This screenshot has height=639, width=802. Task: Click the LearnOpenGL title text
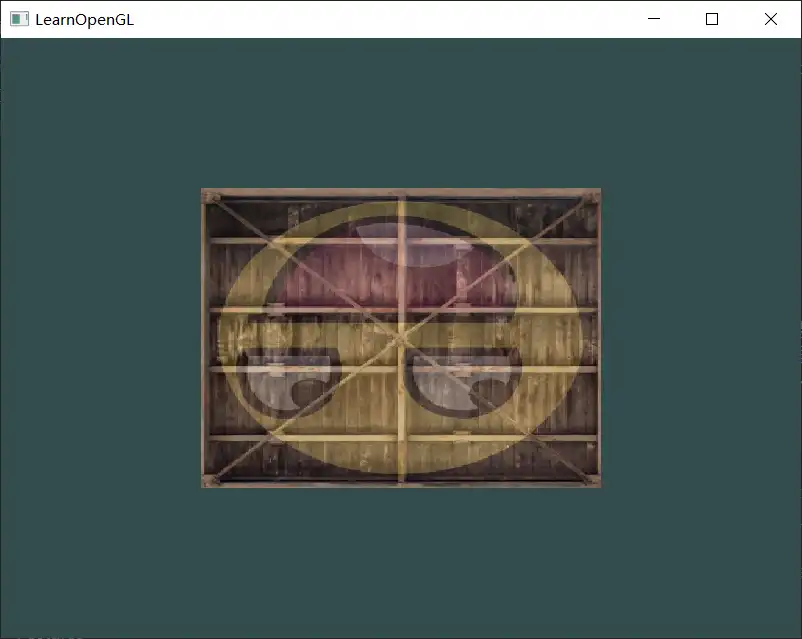tap(84, 19)
